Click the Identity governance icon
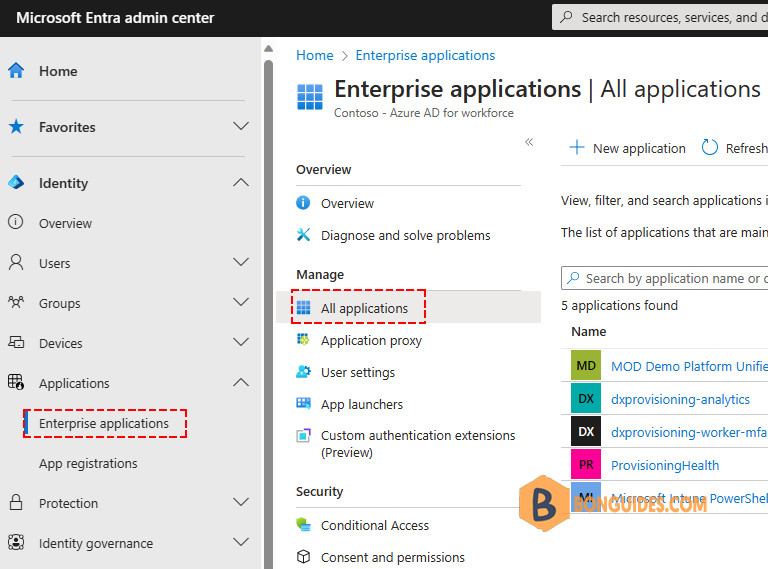Image resolution: width=768 pixels, height=569 pixels. click(16, 542)
